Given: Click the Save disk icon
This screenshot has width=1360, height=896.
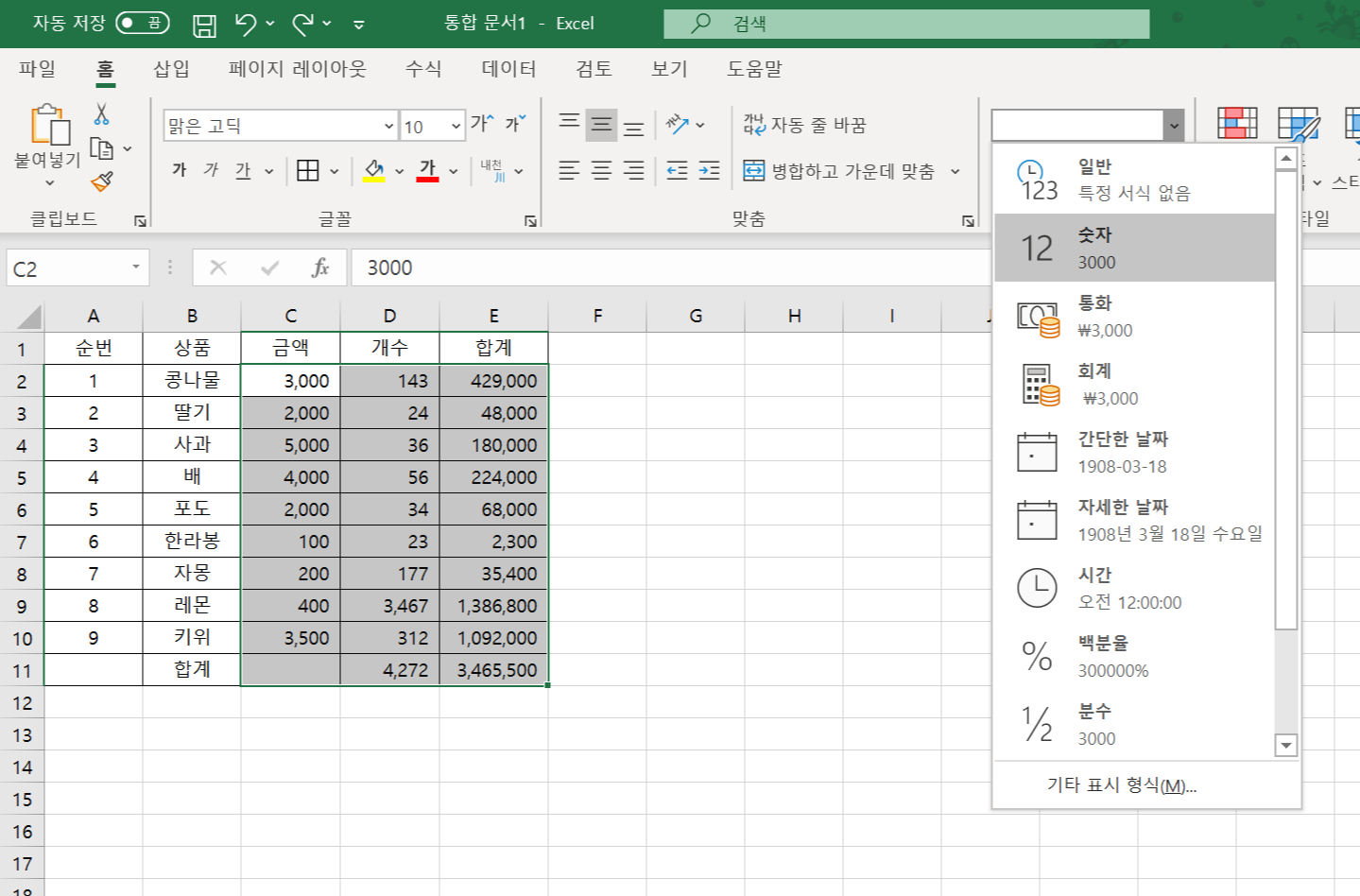Looking at the screenshot, I should click(x=204, y=25).
